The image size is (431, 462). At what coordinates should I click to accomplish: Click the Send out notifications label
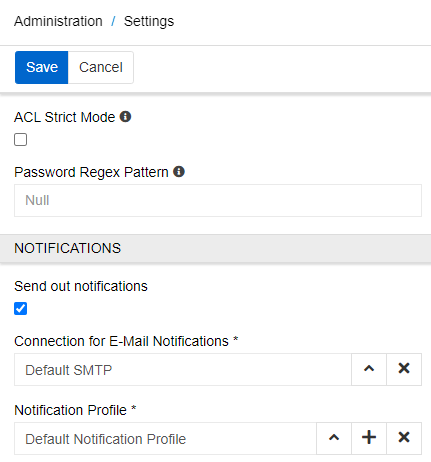[x=81, y=286]
